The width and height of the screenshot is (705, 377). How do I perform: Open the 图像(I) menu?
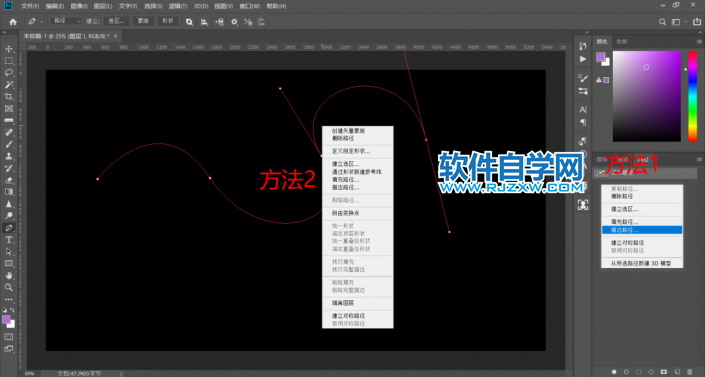[79, 6]
